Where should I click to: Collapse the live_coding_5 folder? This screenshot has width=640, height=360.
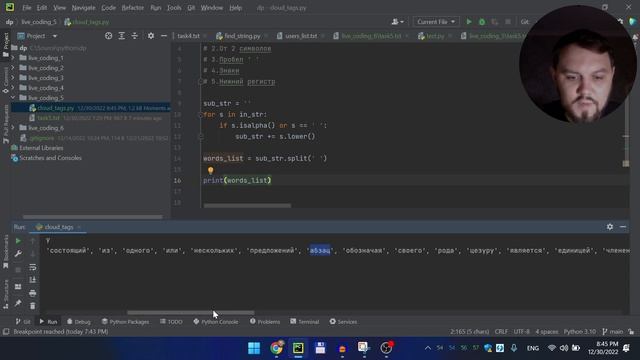[x=13, y=98]
